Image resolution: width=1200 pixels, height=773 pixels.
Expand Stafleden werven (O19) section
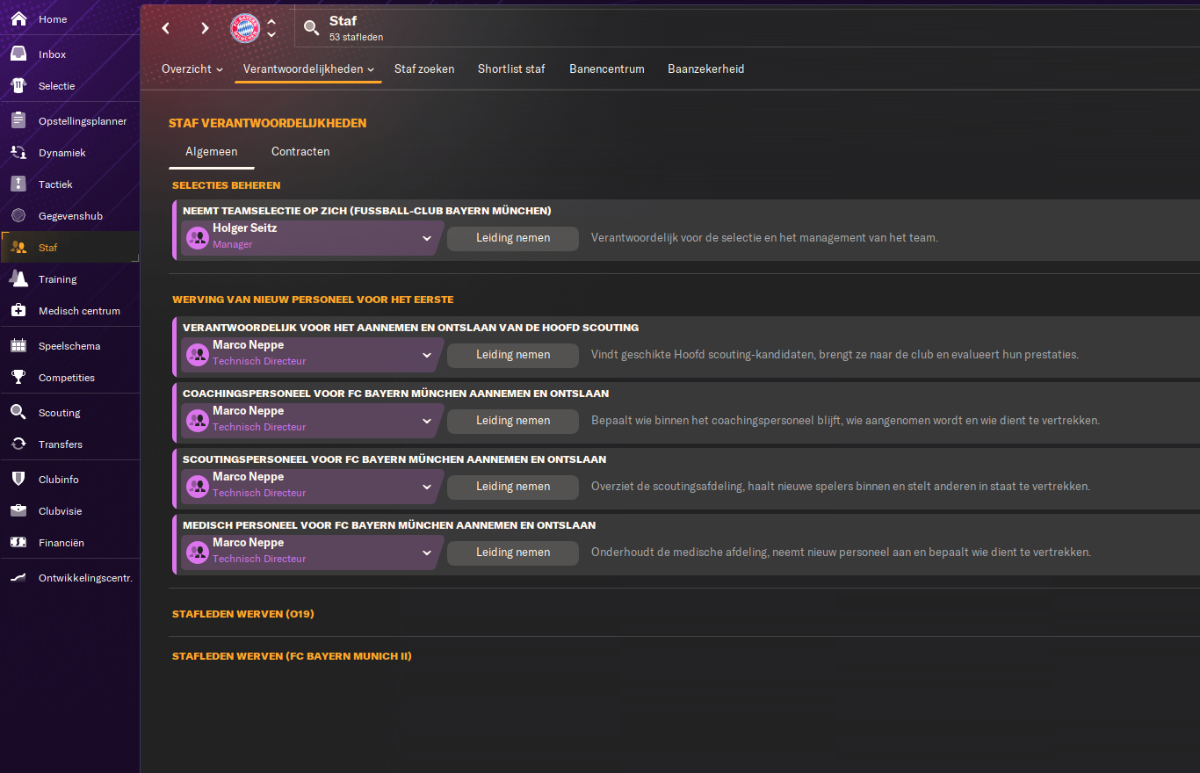243,614
